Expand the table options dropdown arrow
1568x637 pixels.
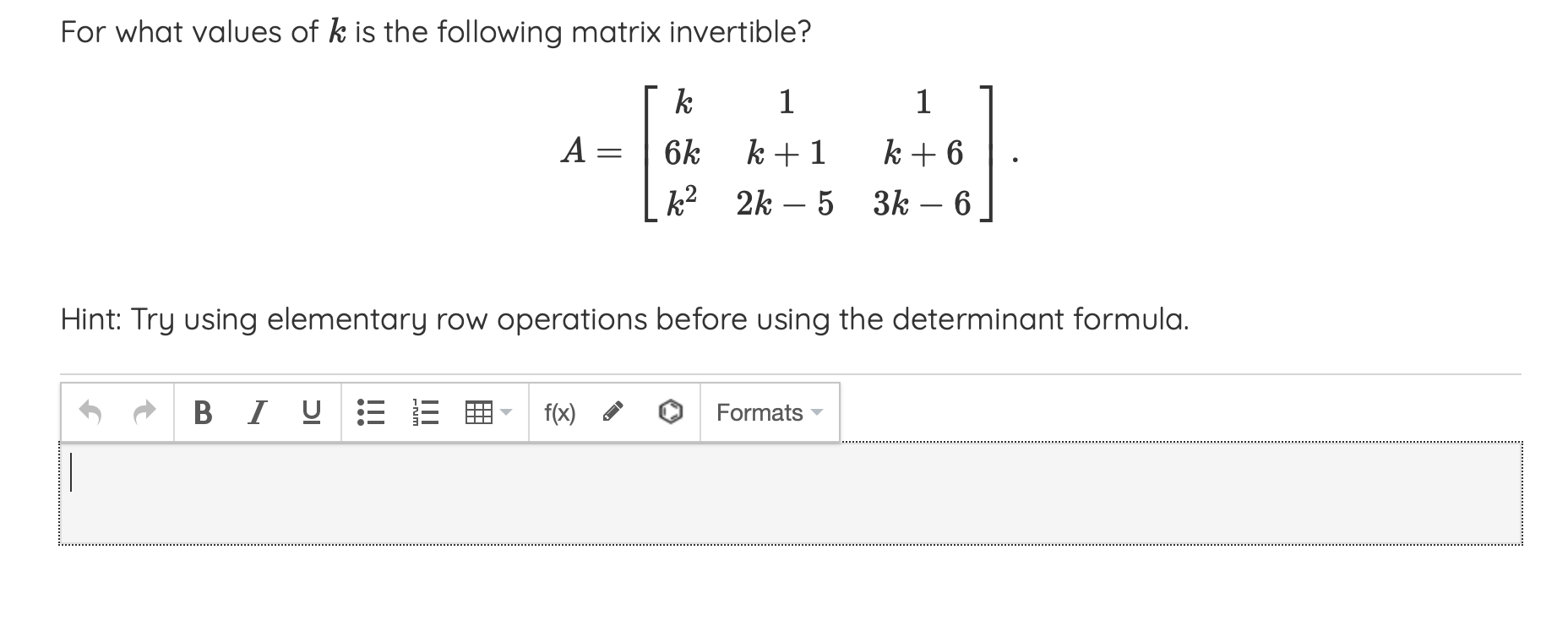coord(505,412)
